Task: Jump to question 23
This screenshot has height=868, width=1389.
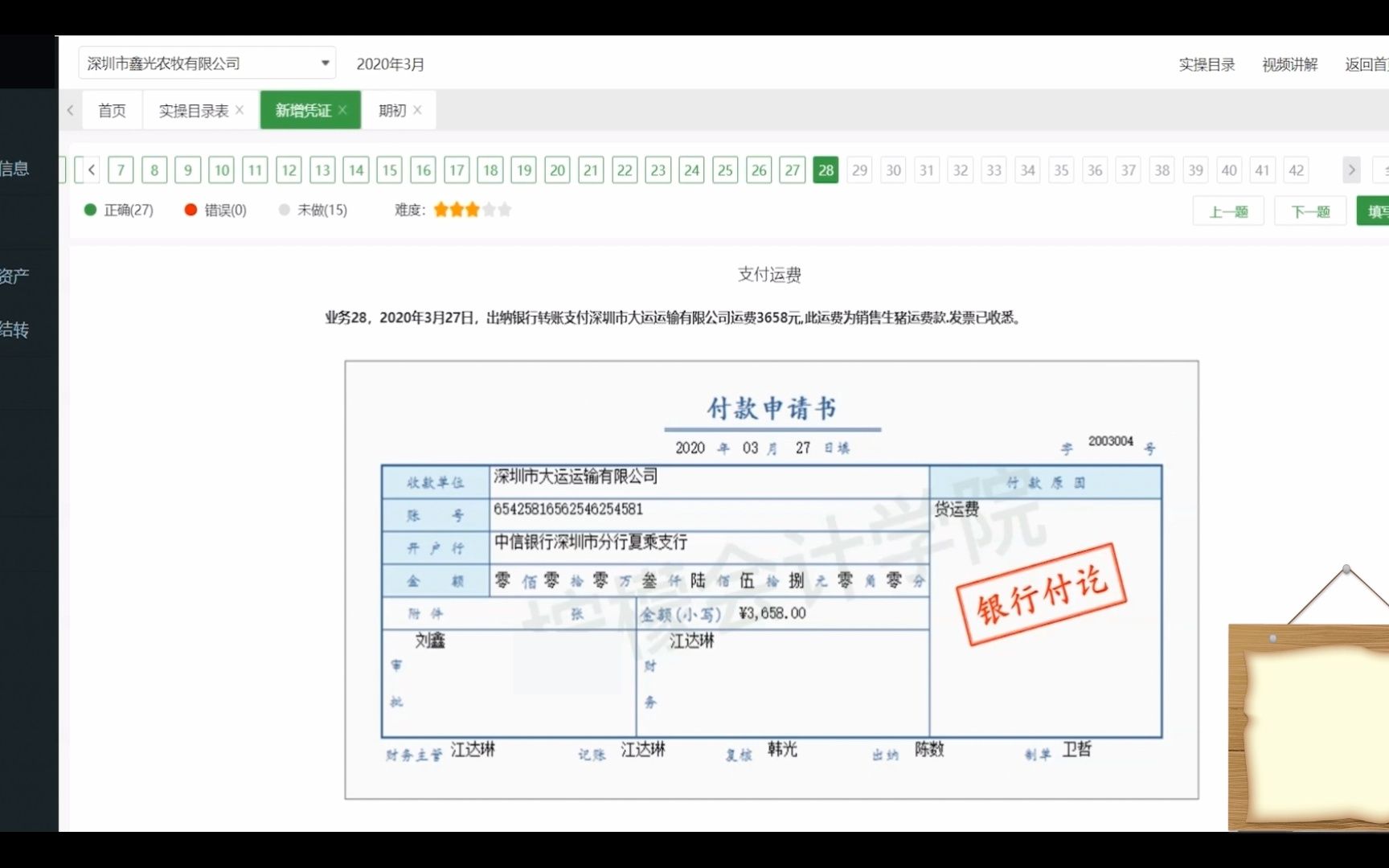Action: (658, 170)
